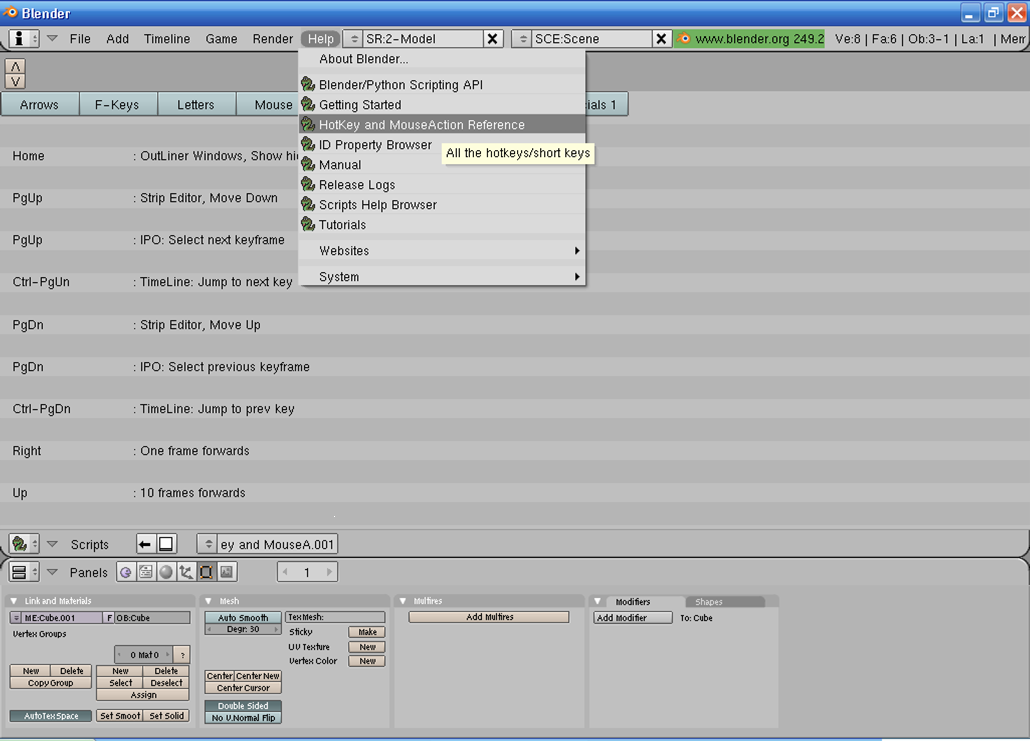Open the File menu

(x=80, y=39)
